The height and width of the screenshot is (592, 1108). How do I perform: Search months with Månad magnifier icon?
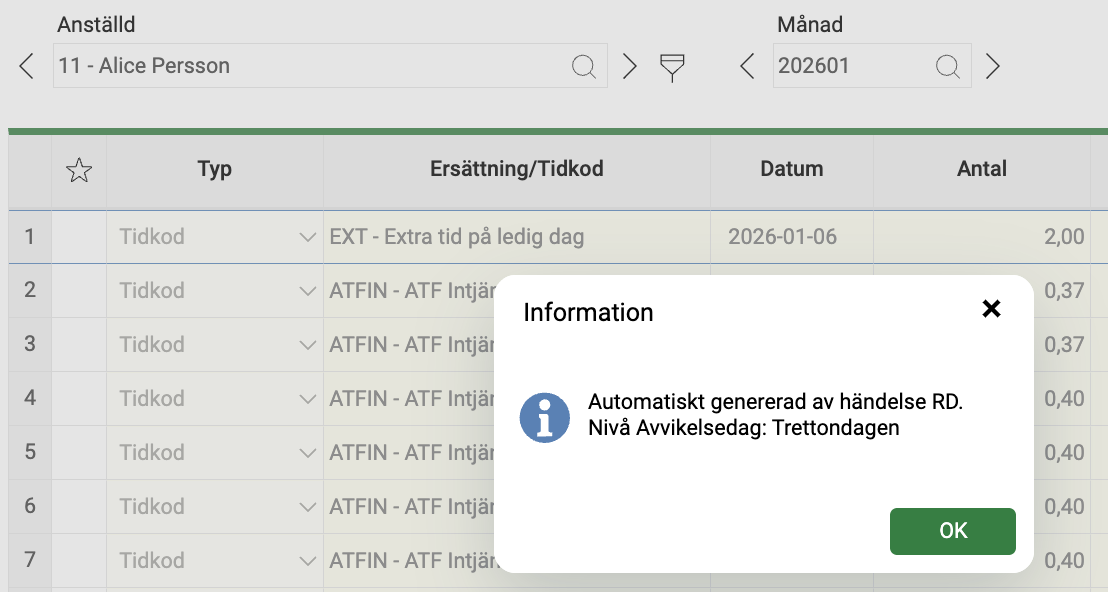click(x=948, y=66)
